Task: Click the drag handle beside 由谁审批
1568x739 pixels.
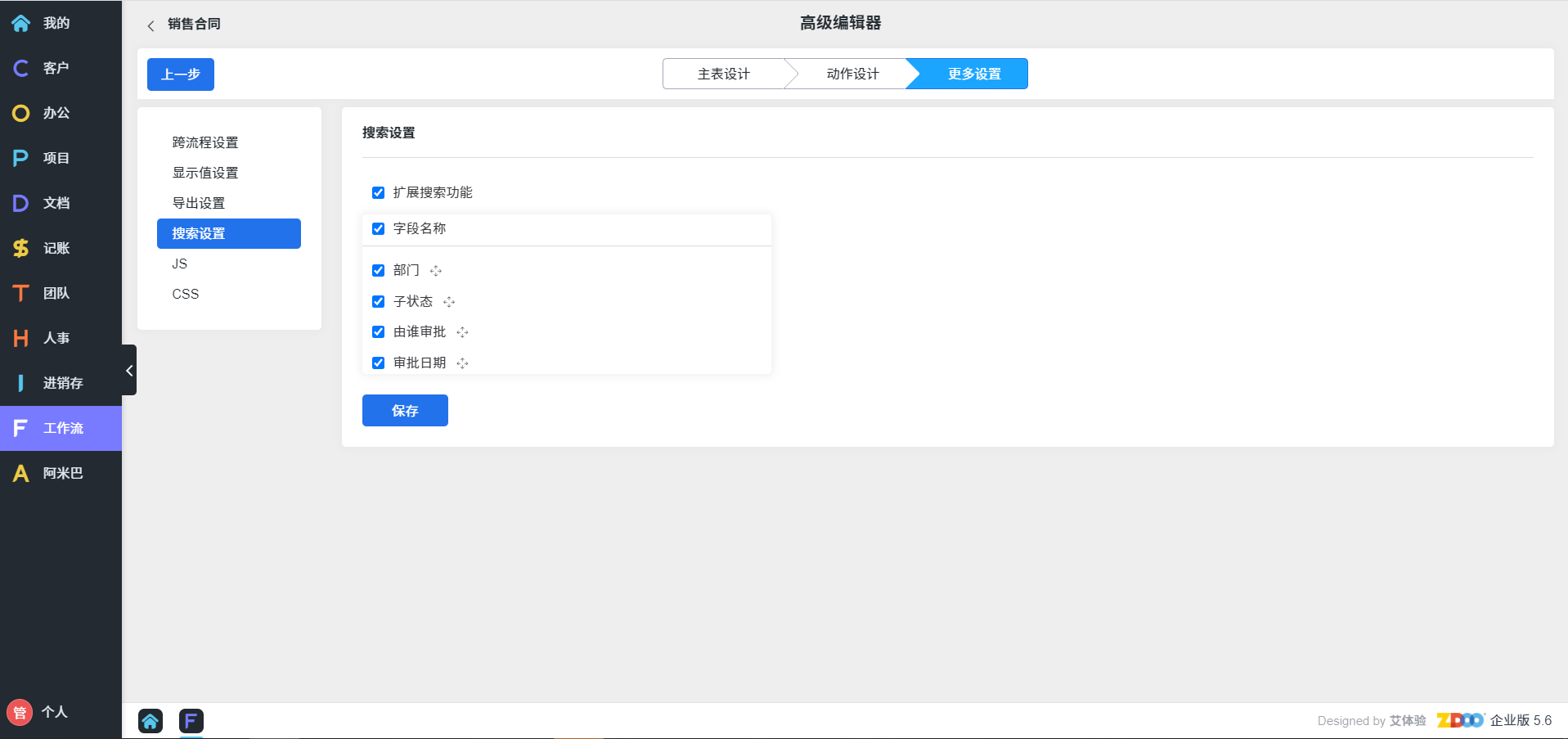Action: point(462,332)
